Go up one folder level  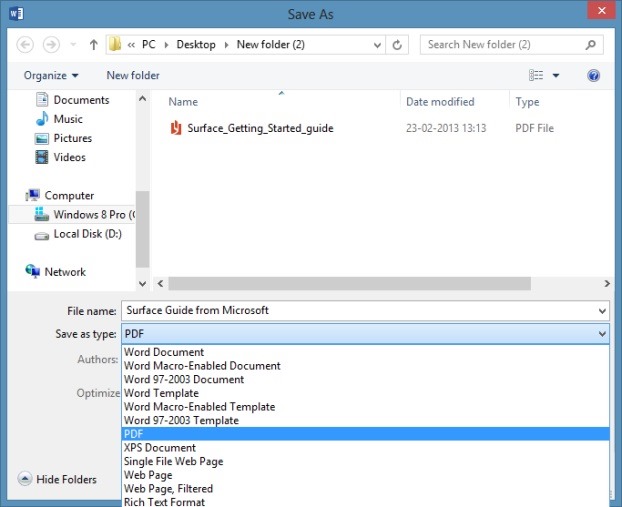click(94, 44)
